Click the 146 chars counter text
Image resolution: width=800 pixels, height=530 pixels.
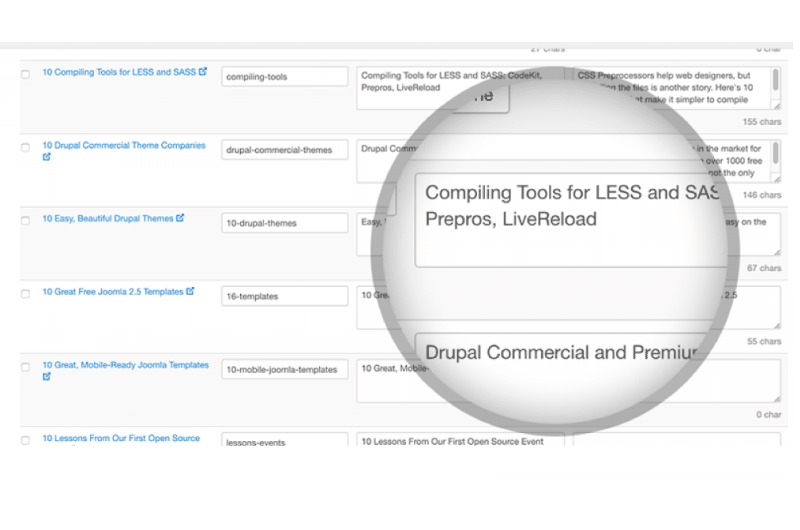point(762,195)
